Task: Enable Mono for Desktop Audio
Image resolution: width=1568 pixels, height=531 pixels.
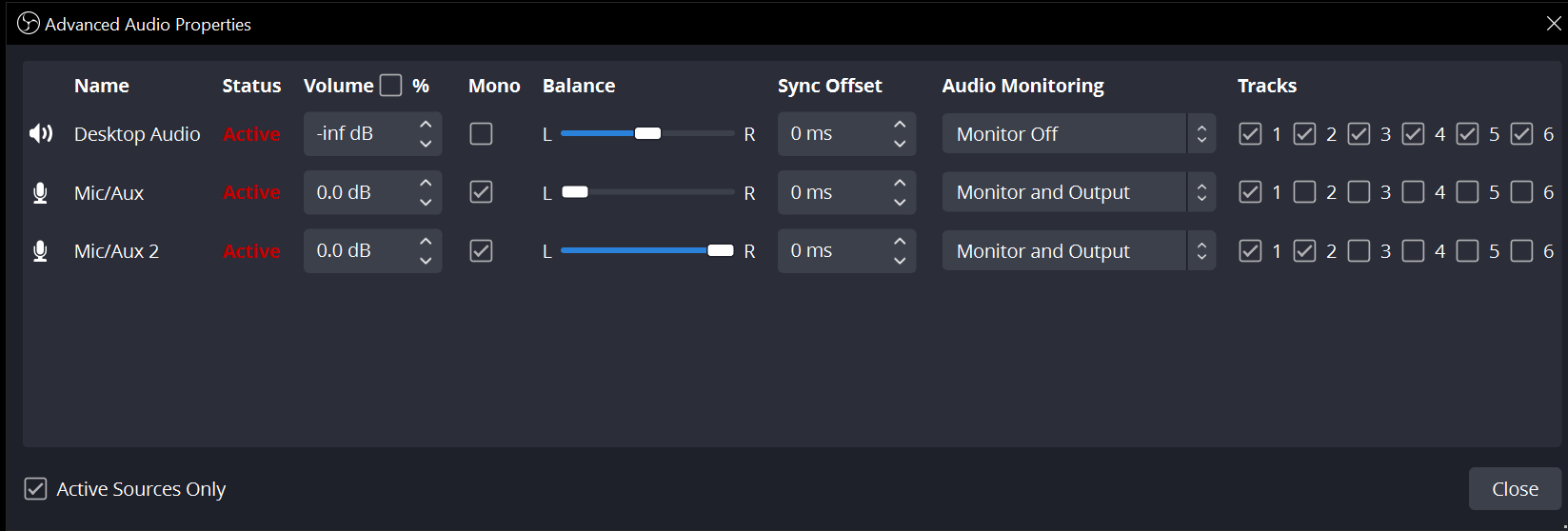Action: click(481, 133)
